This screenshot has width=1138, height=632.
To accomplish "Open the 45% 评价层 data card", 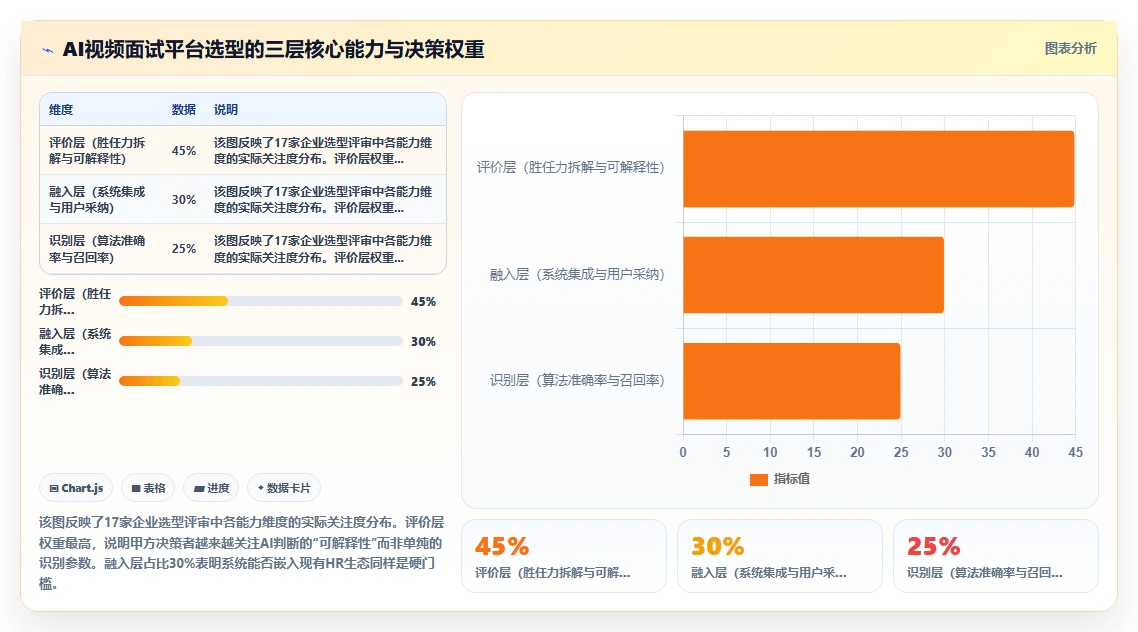I will click(564, 557).
